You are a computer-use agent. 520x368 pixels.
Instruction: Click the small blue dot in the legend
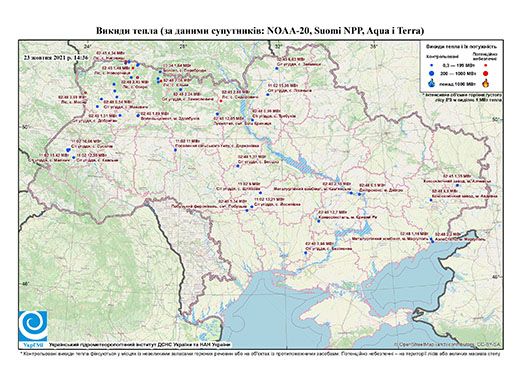[431, 65]
